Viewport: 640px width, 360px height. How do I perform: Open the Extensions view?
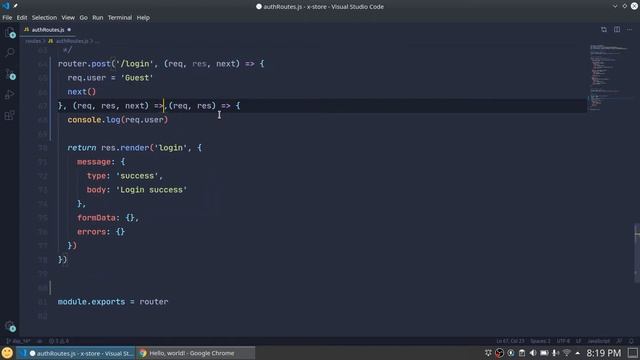tap(10, 116)
